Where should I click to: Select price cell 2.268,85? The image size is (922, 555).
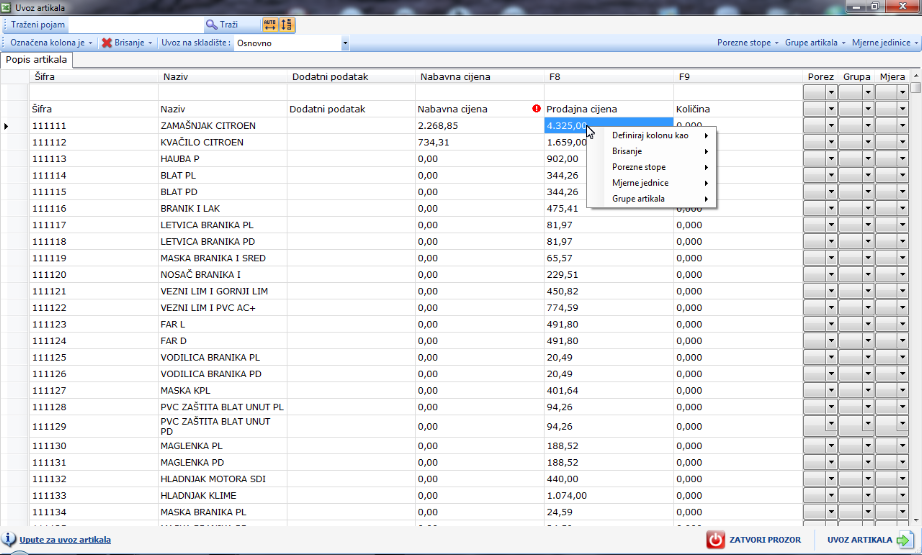point(479,126)
